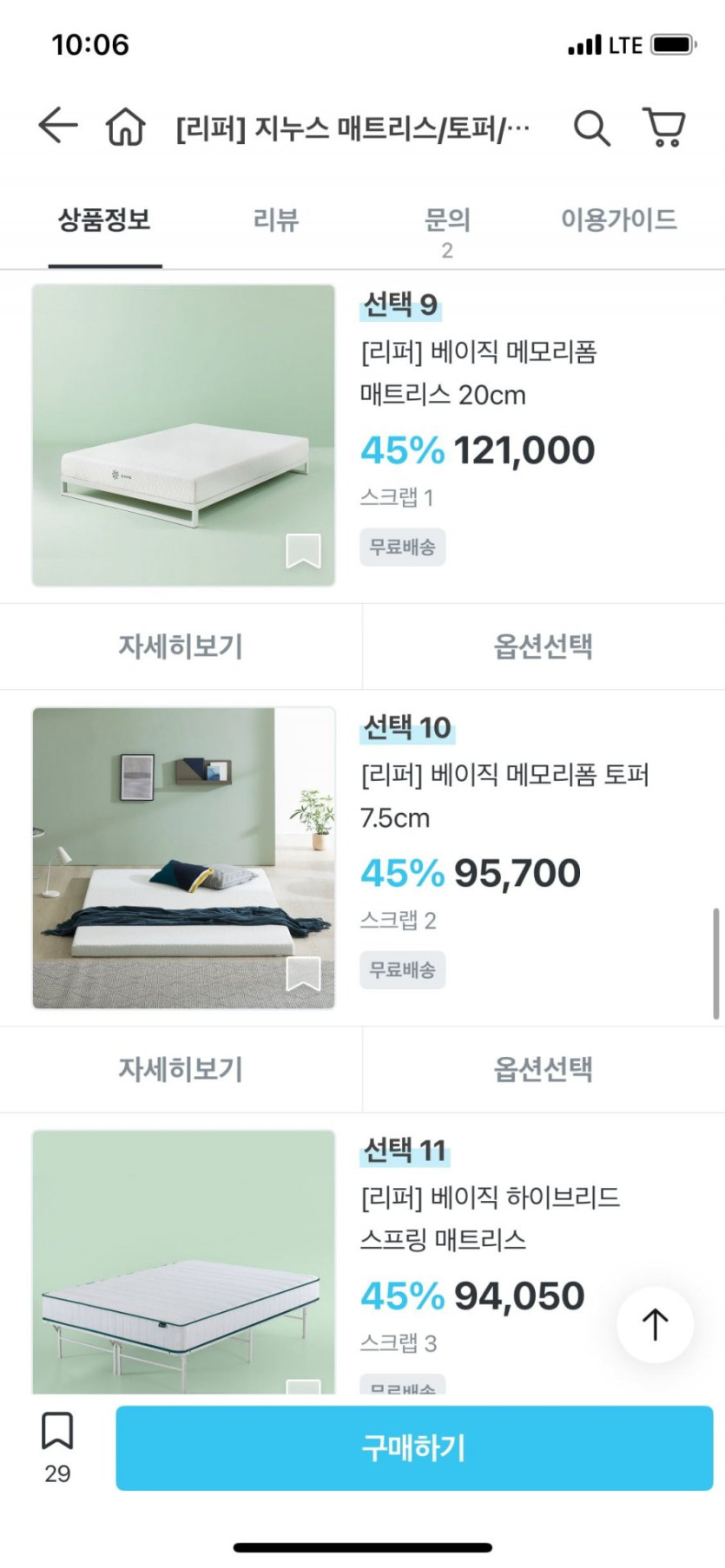This screenshot has height=1568, width=725.
Task: Tap the back arrow icon
Action: click(x=58, y=127)
